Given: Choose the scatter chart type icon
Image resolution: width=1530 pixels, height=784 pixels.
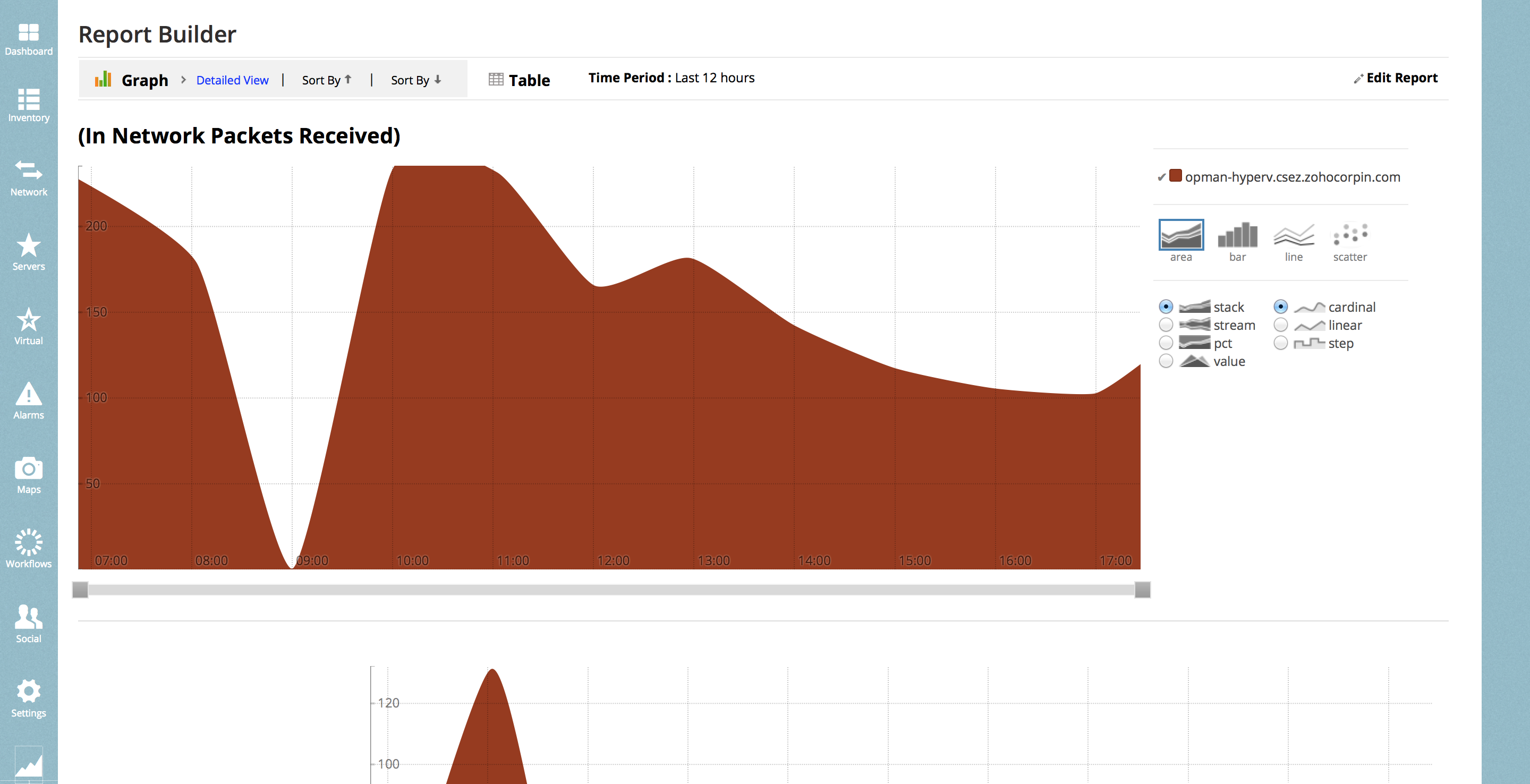Looking at the screenshot, I should point(1349,236).
